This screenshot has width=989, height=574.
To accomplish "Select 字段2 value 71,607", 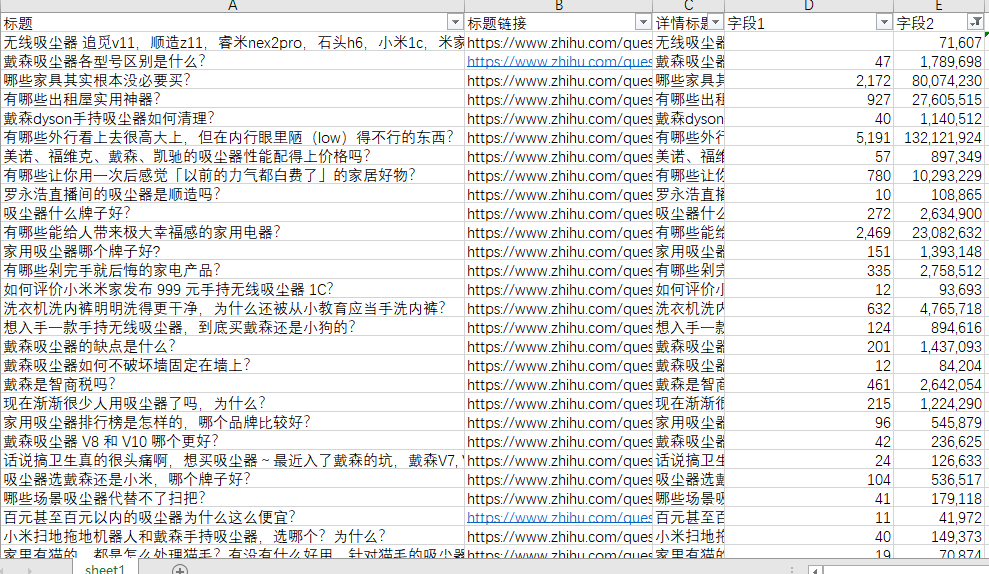I will point(939,43).
